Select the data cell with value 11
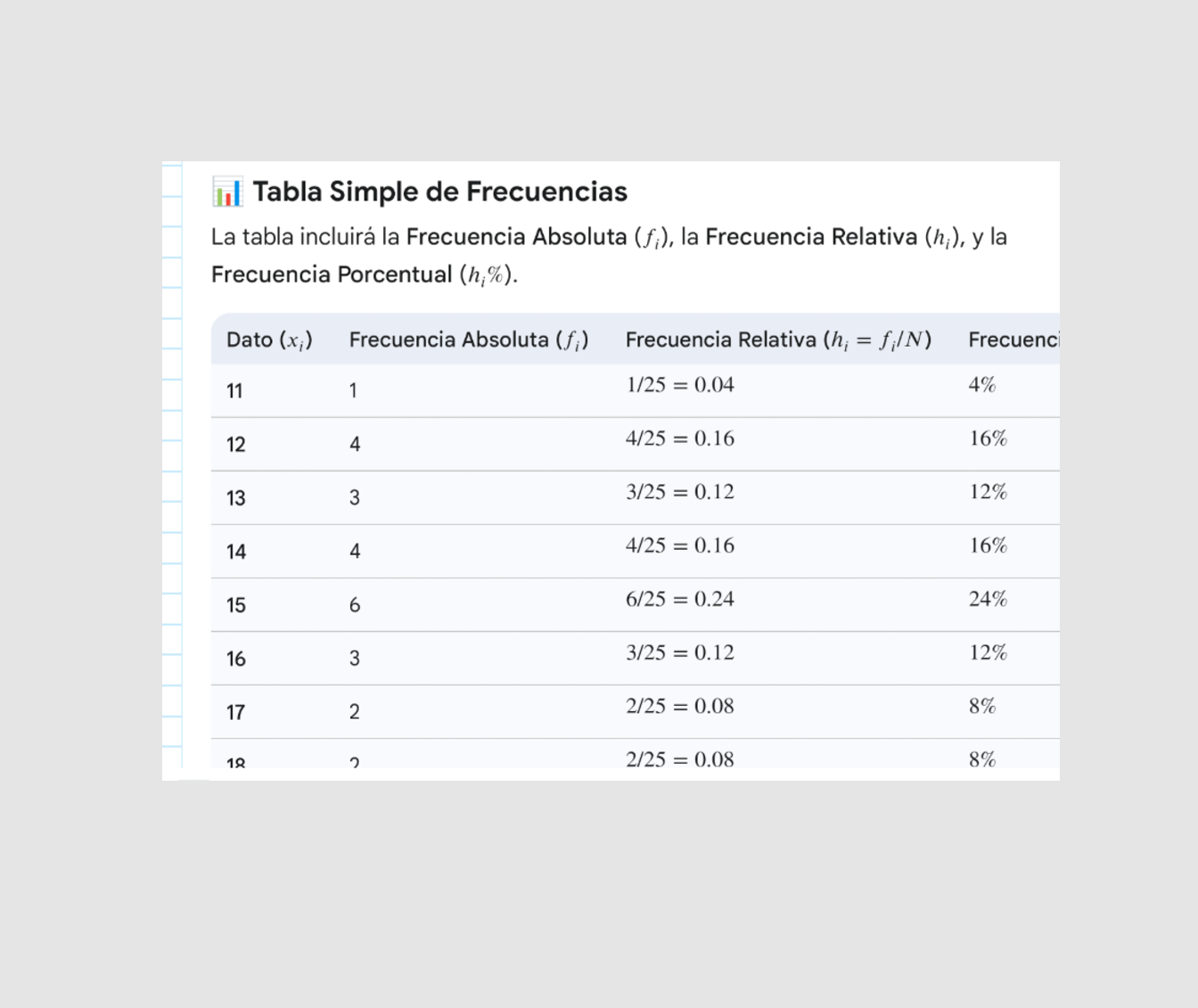This screenshot has width=1198, height=1008. 234,390
